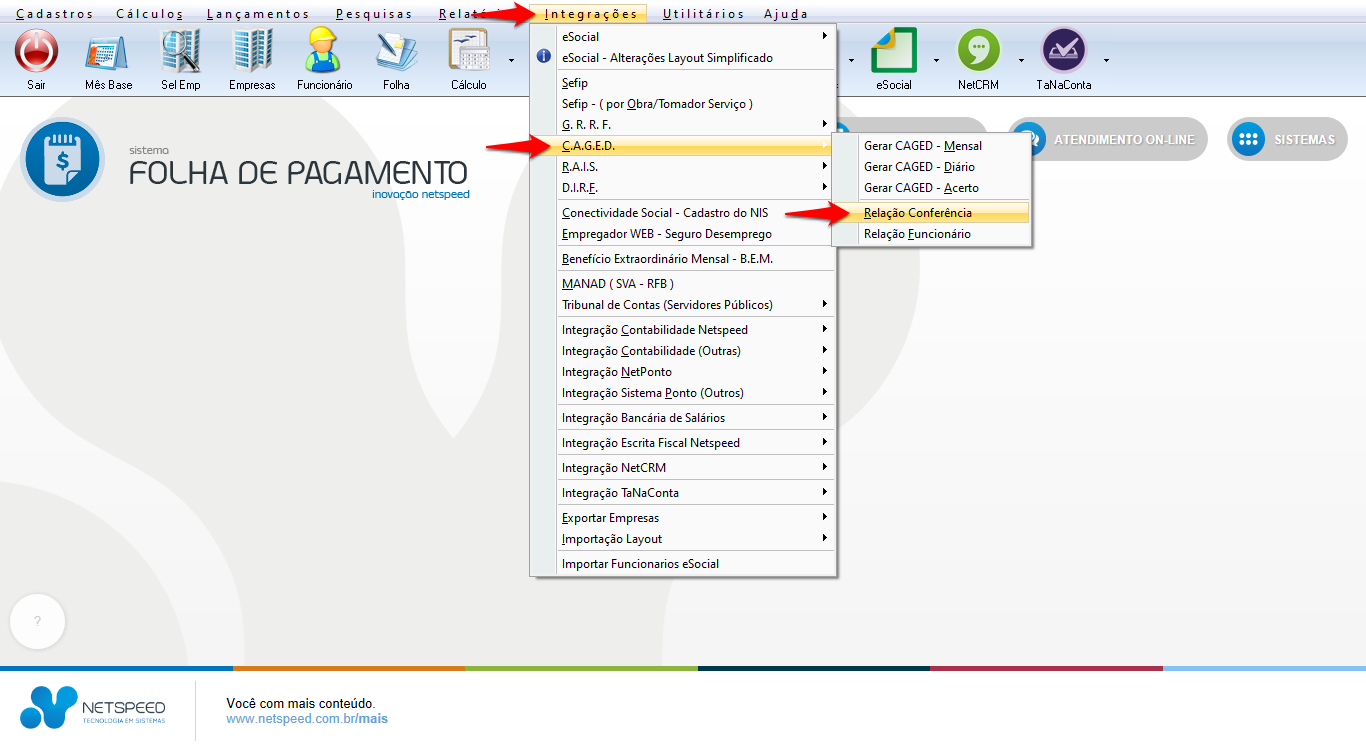Screen dimensions: 1366x747
Task: Expand the NetCRM toolbar dropdown arrow
Action: 1021,60
